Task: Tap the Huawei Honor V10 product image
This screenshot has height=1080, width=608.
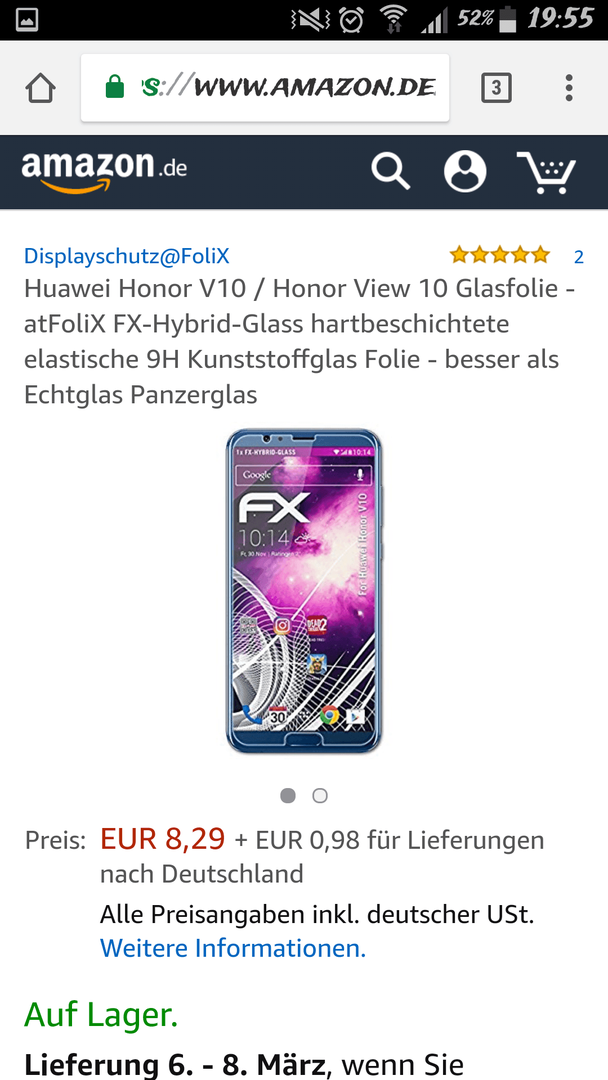Action: coord(304,591)
